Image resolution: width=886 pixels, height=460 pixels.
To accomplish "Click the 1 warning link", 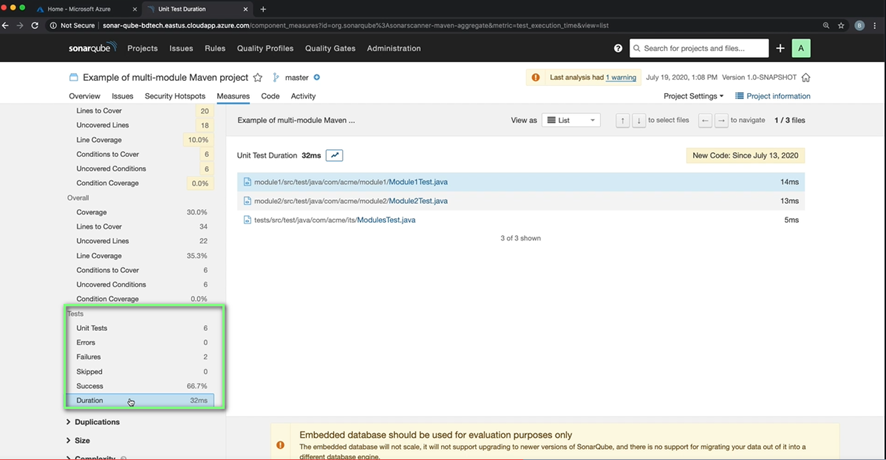I will (620, 77).
